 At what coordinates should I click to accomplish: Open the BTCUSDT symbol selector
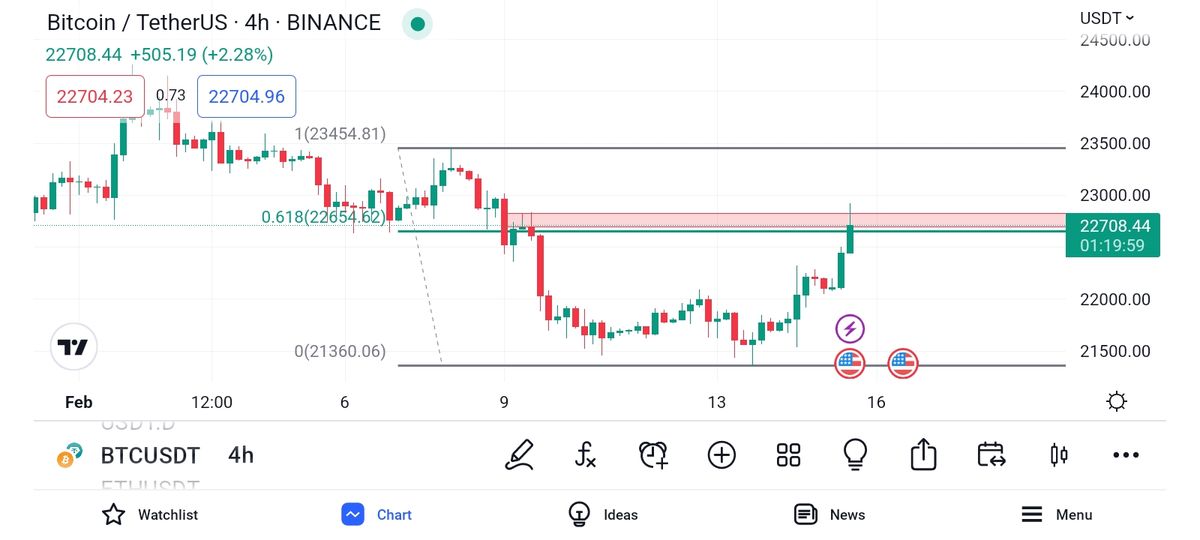[150, 456]
